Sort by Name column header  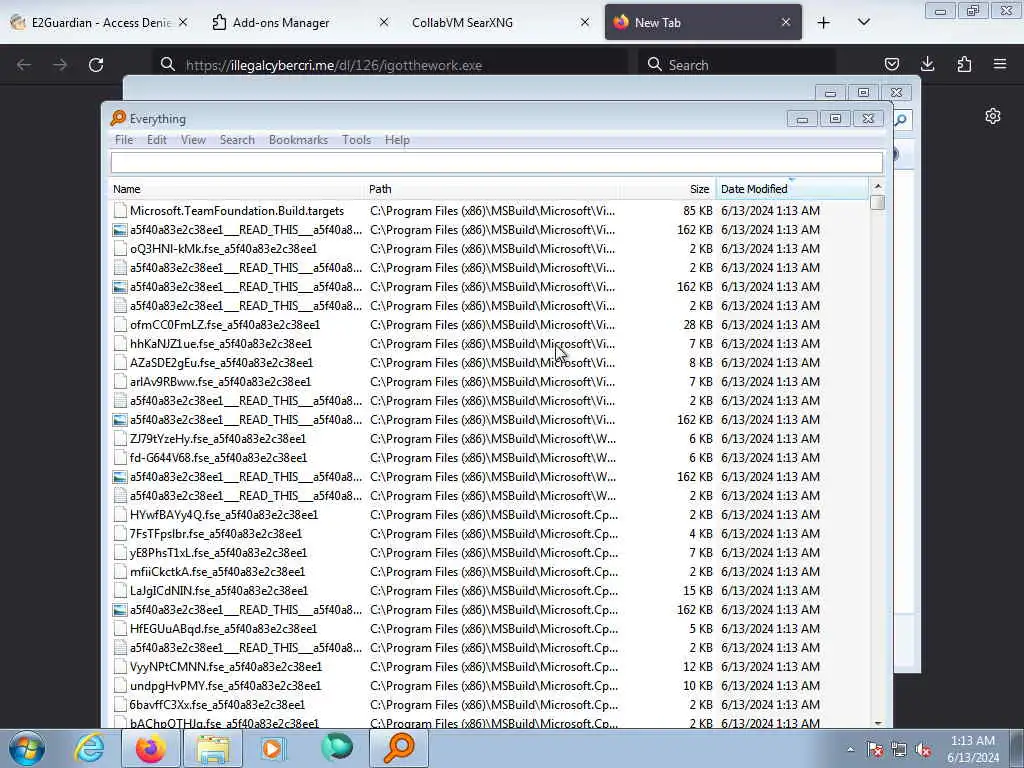[x=236, y=189]
